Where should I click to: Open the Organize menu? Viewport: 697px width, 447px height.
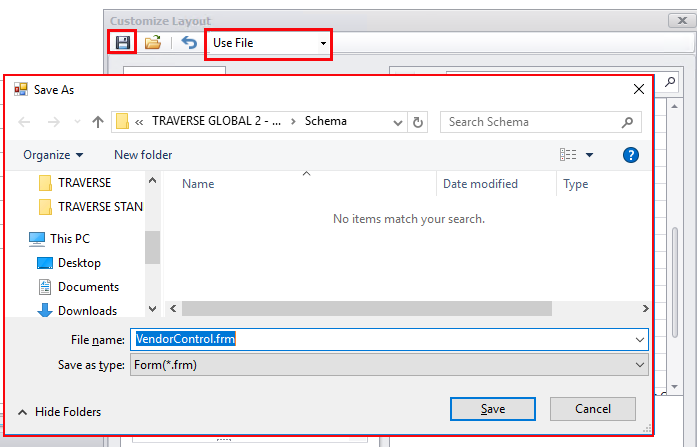point(53,154)
